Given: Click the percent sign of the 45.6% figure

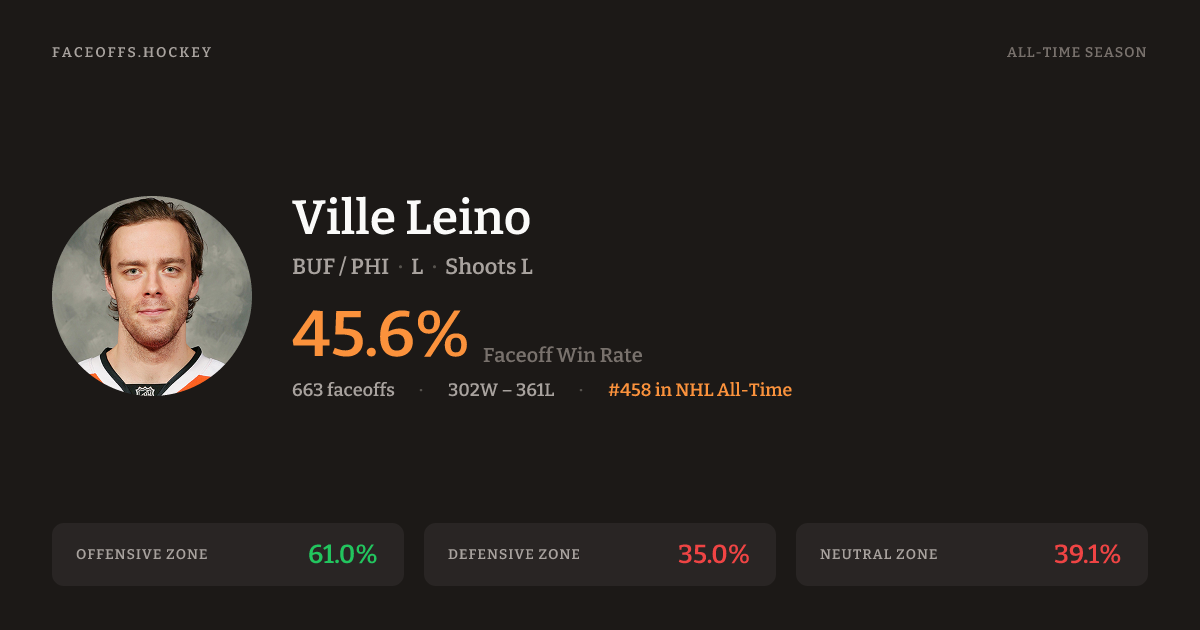Looking at the screenshot, I should coord(441,334).
